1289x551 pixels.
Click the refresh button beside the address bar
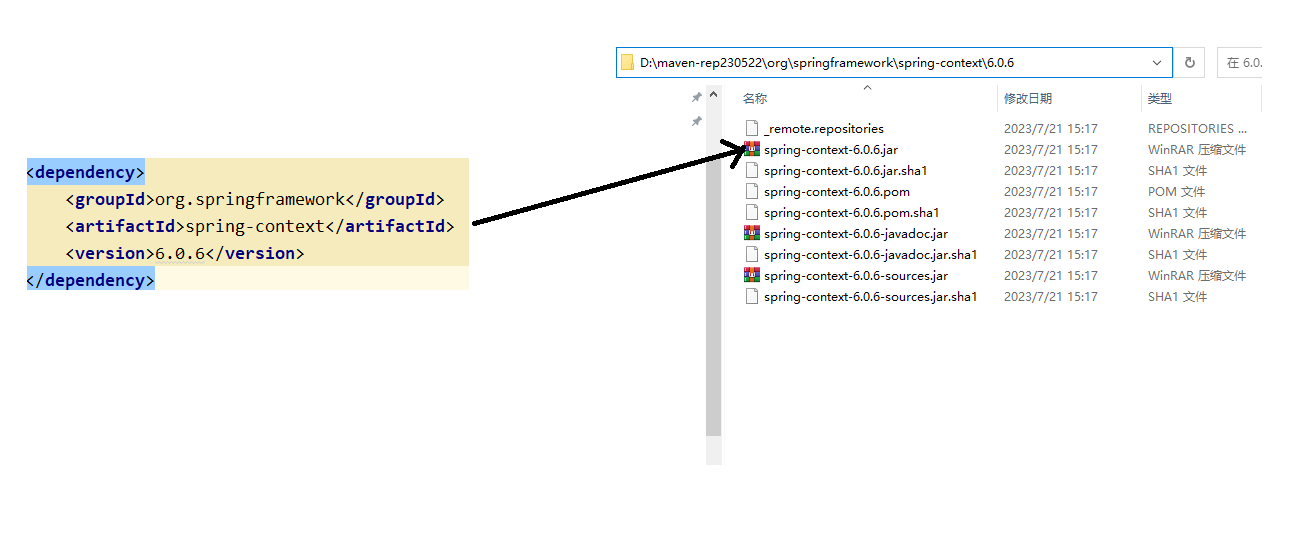tap(1189, 62)
